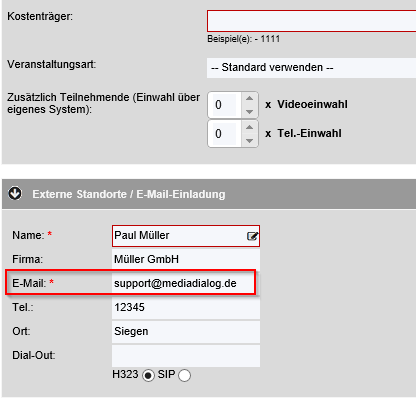Image resolution: width=416 pixels, height=399 pixels.
Task: Click the H323 label text
Action: pos(125,374)
